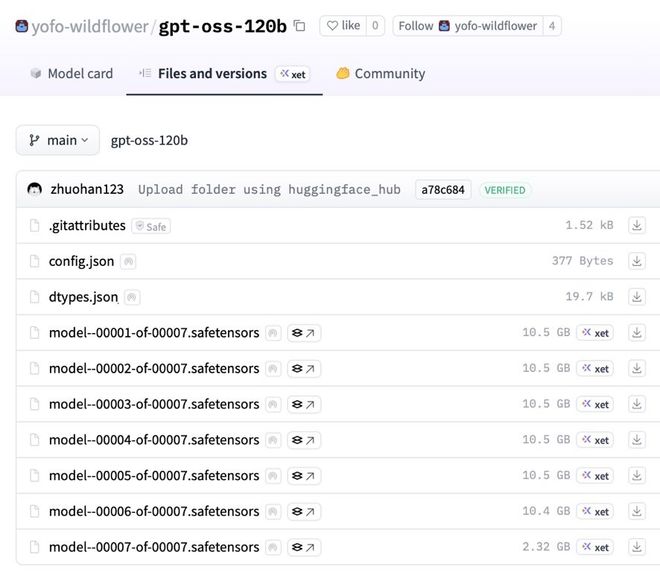Viewport: 660px width, 585px height.
Task: Open the main branch dropdown
Action: pos(58,140)
